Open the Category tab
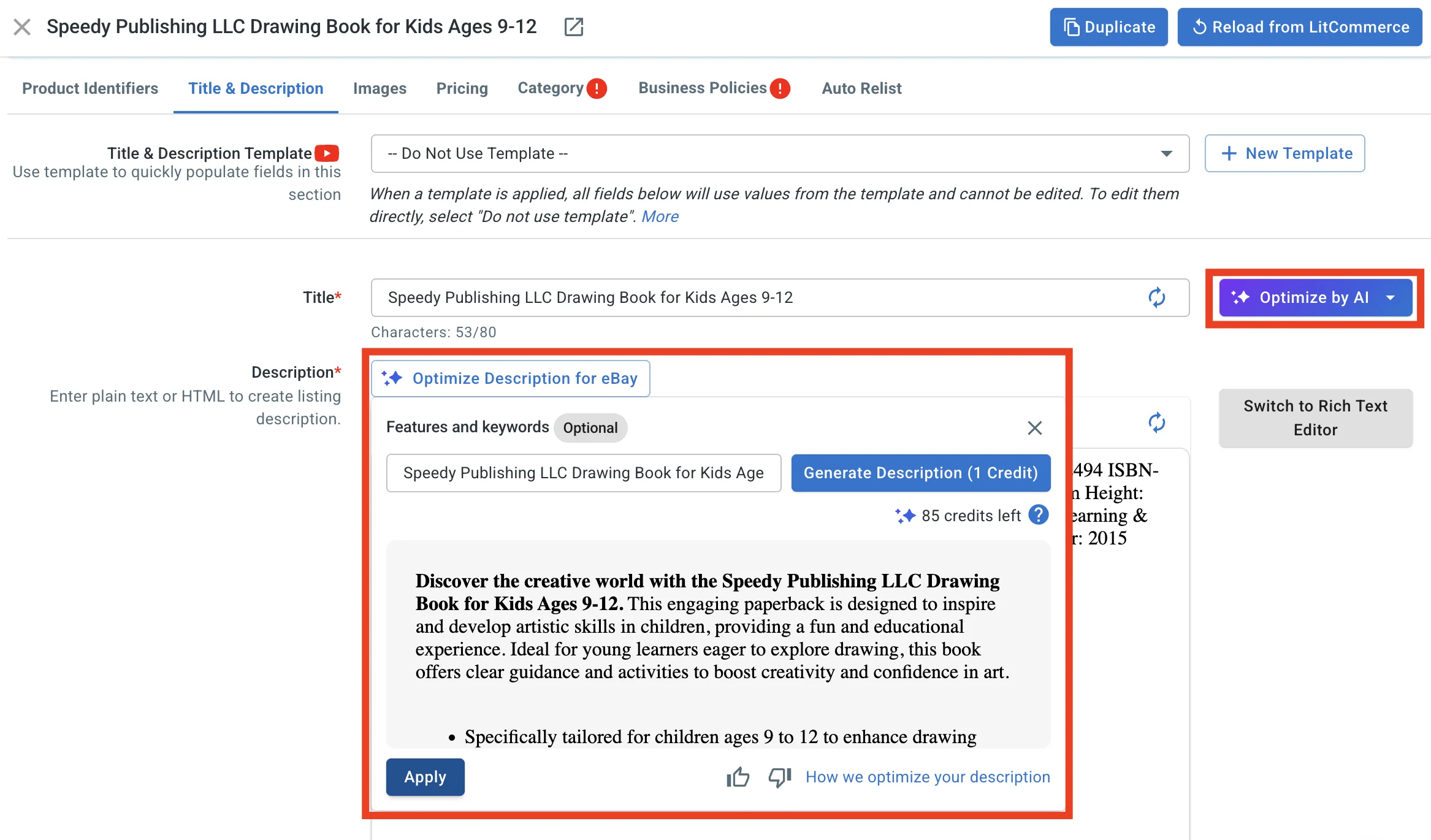 click(551, 88)
